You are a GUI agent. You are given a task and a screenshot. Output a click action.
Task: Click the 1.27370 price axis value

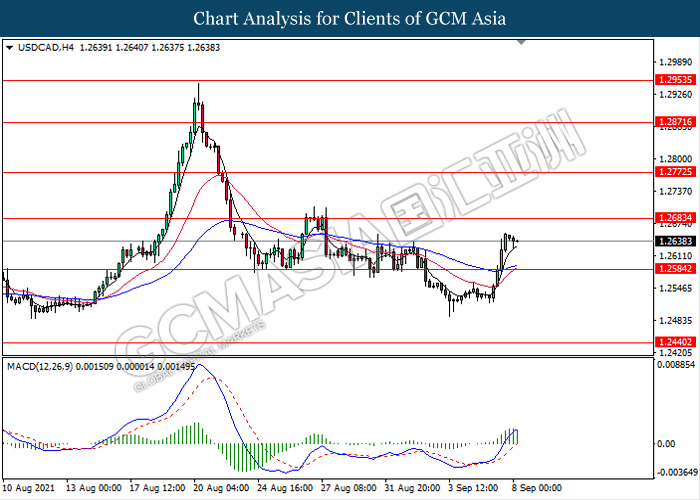(x=676, y=192)
